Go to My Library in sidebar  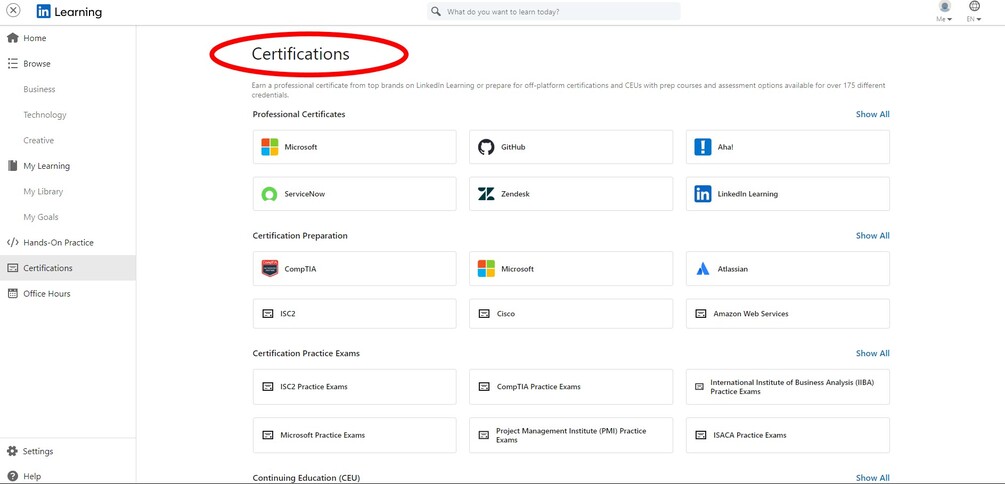coord(43,191)
